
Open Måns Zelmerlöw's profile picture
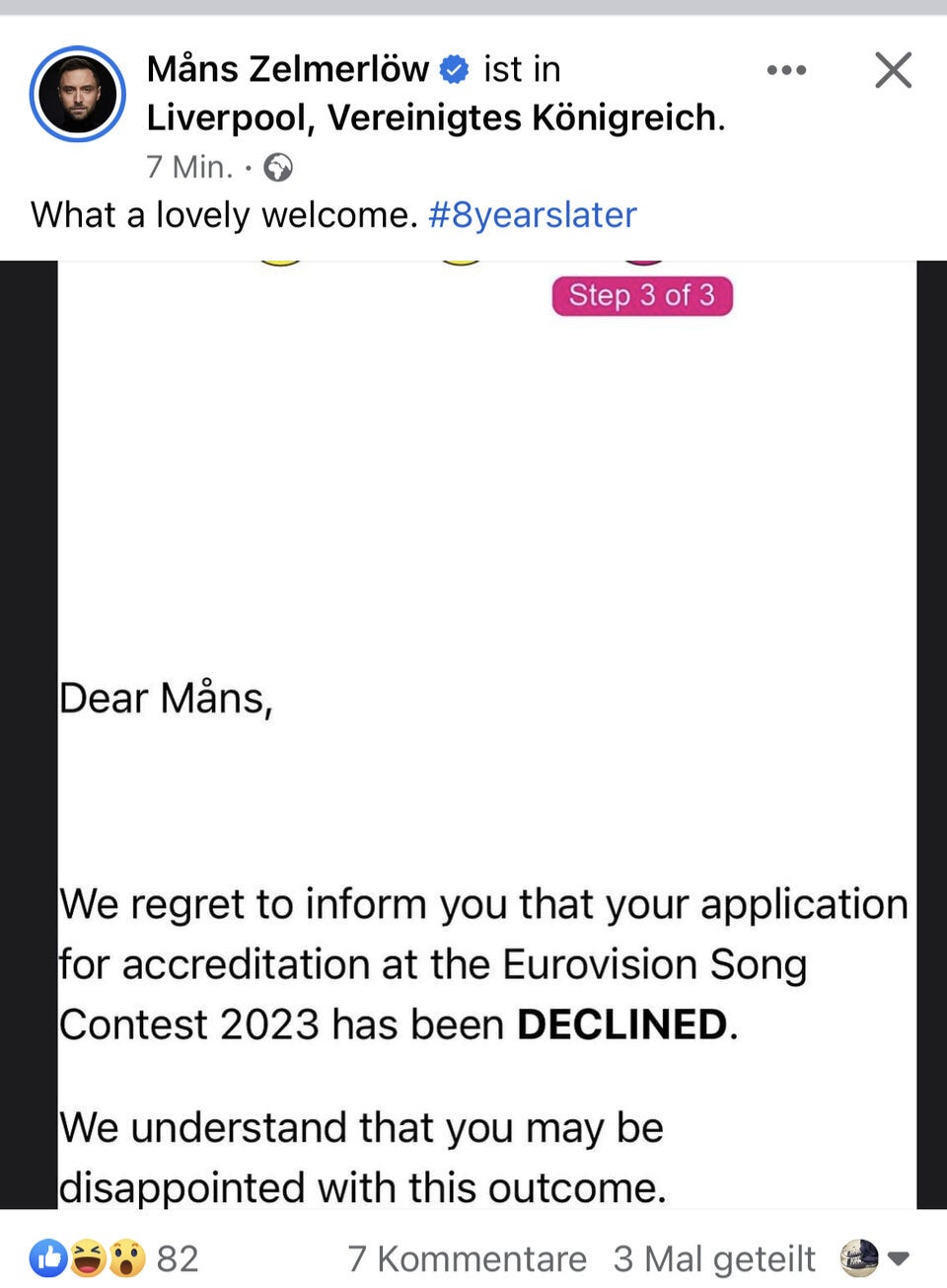pos(78,94)
